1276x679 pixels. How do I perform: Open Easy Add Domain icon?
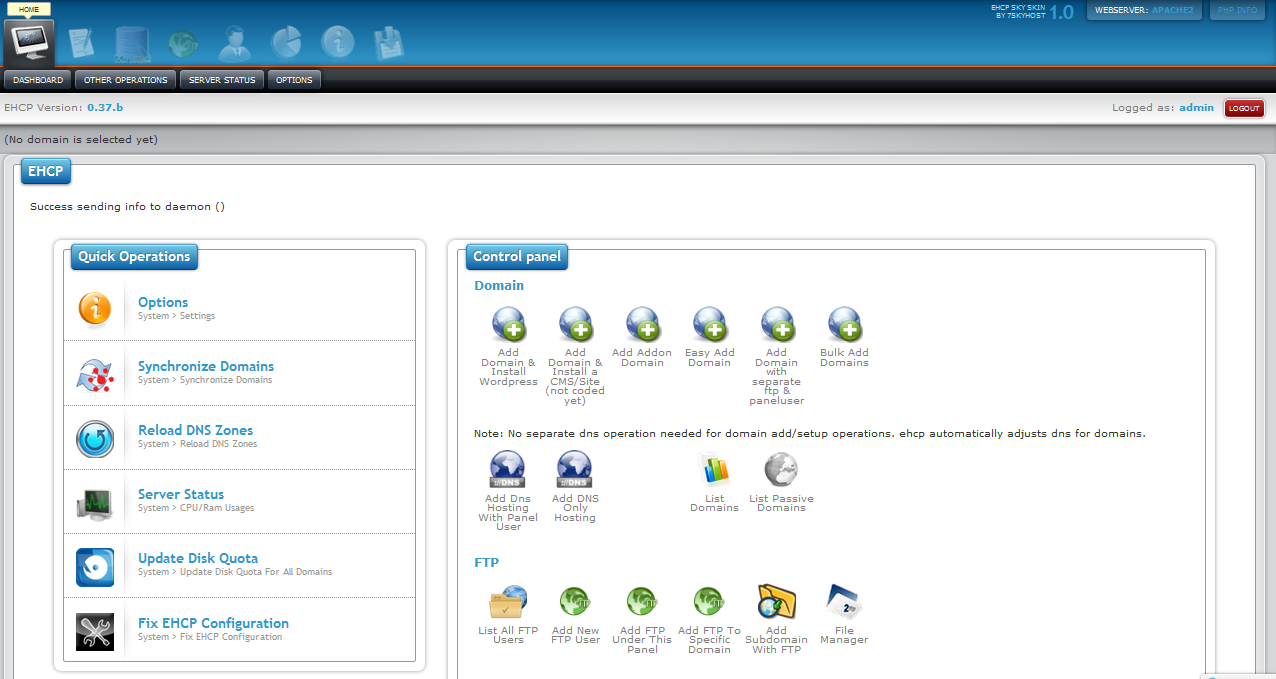(x=709, y=325)
